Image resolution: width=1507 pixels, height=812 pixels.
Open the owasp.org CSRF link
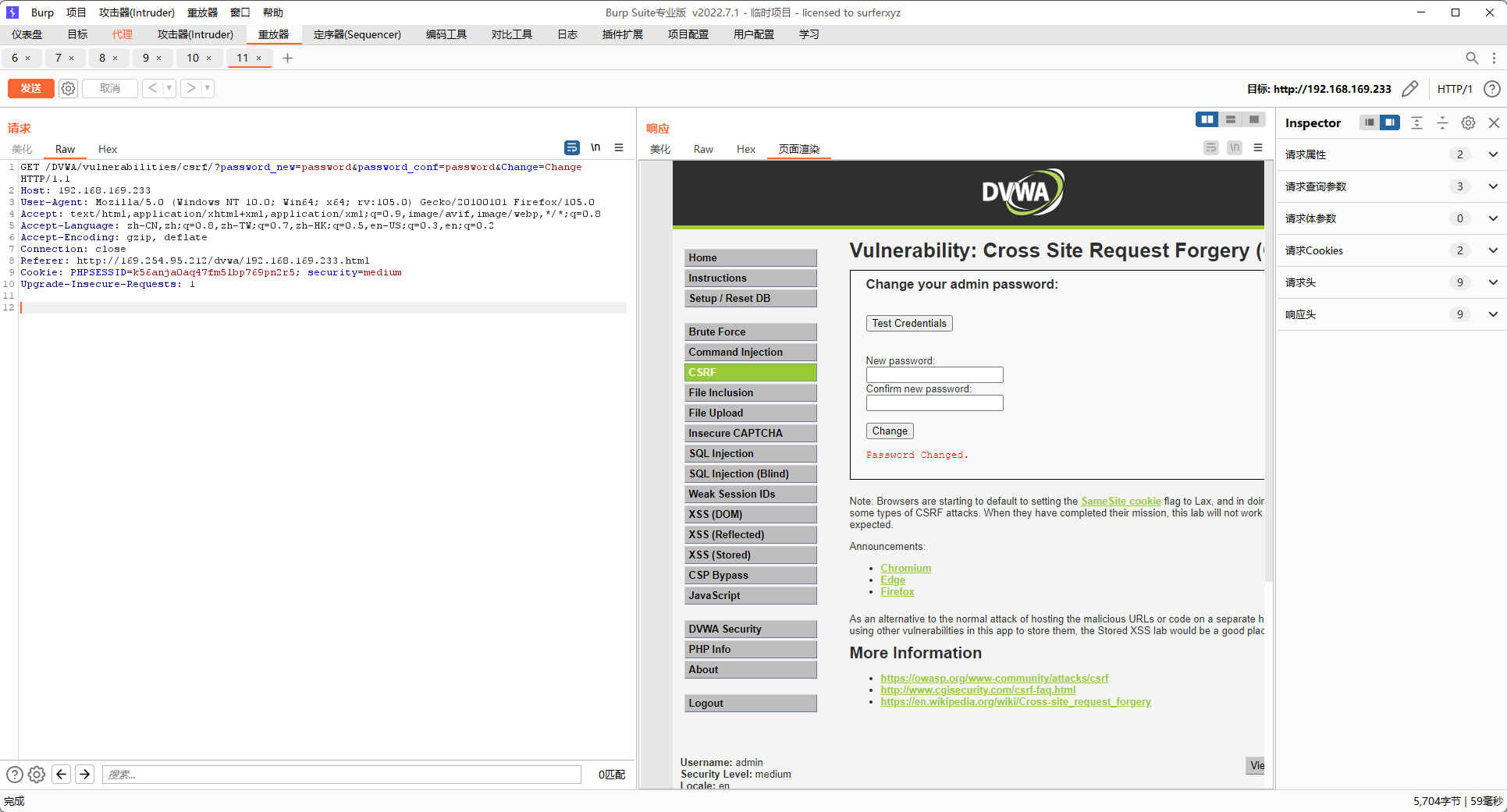994,678
